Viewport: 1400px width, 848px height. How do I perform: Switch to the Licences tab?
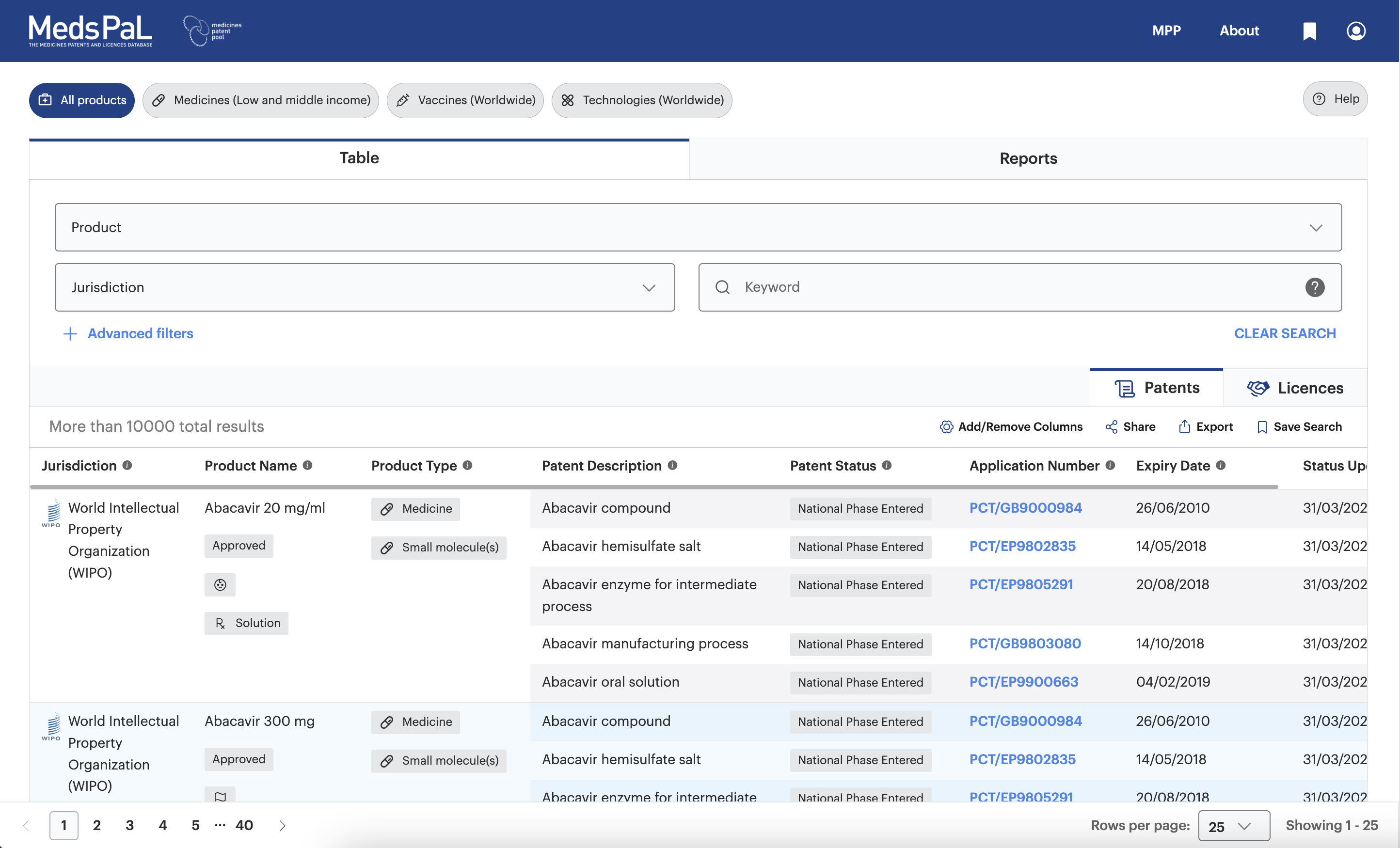(1295, 388)
